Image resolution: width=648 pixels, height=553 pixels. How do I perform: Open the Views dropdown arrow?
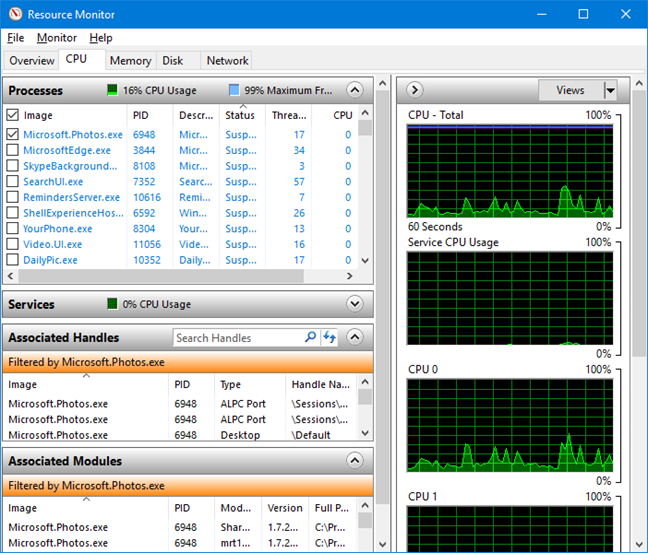tap(610, 90)
